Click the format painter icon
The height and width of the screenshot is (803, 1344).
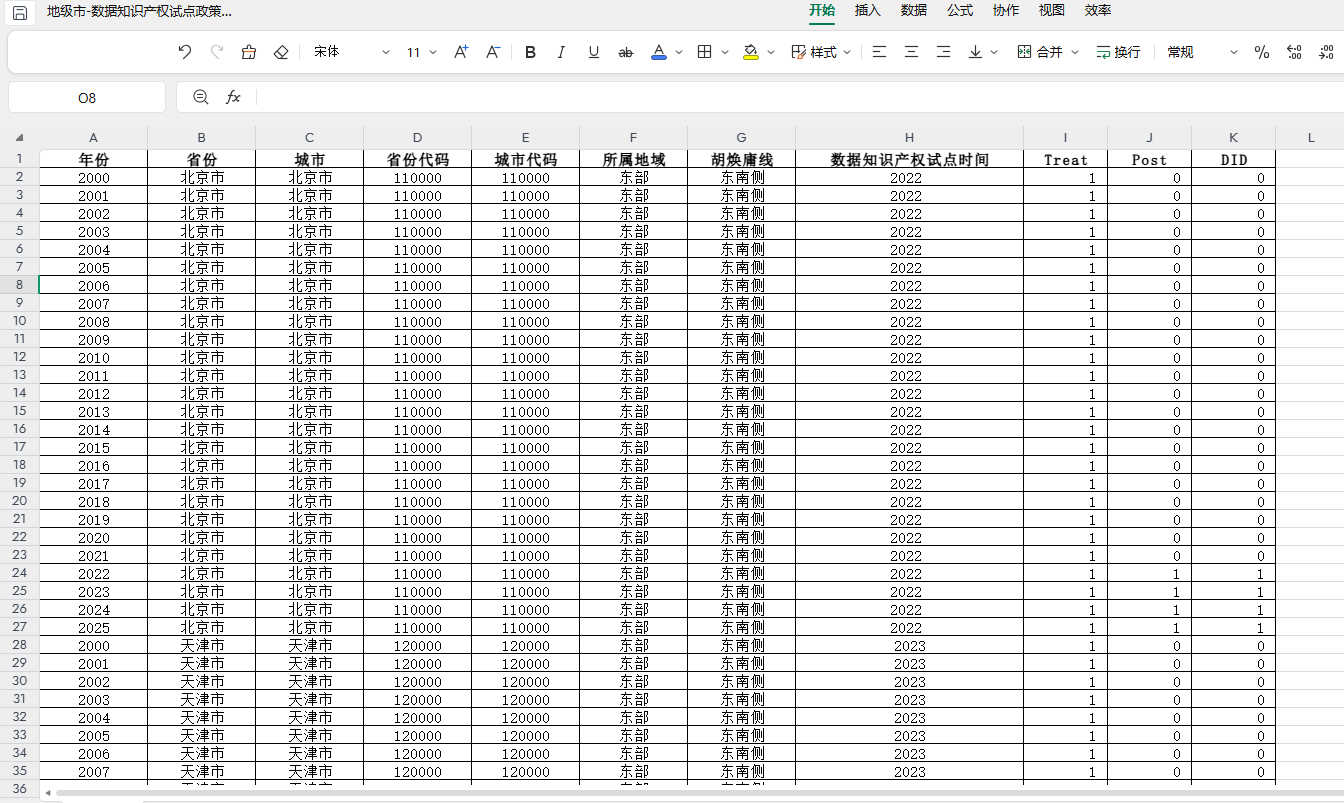[x=249, y=52]
